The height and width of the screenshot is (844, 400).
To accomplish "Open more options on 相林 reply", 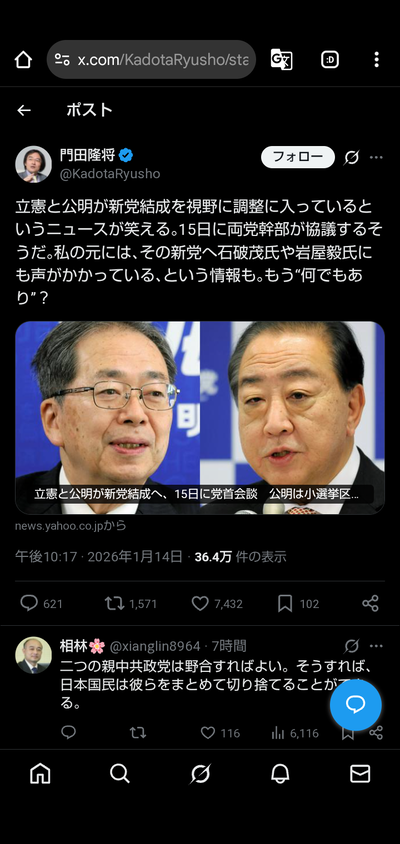I will (x=376, y=645).
